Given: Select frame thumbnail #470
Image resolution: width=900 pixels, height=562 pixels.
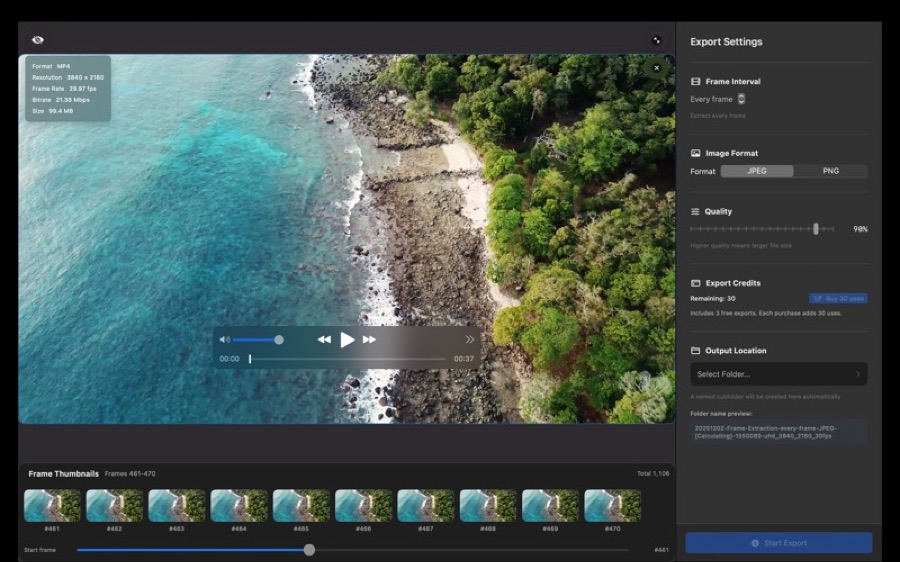Looking at the screenshot, I should pos(612,506).
